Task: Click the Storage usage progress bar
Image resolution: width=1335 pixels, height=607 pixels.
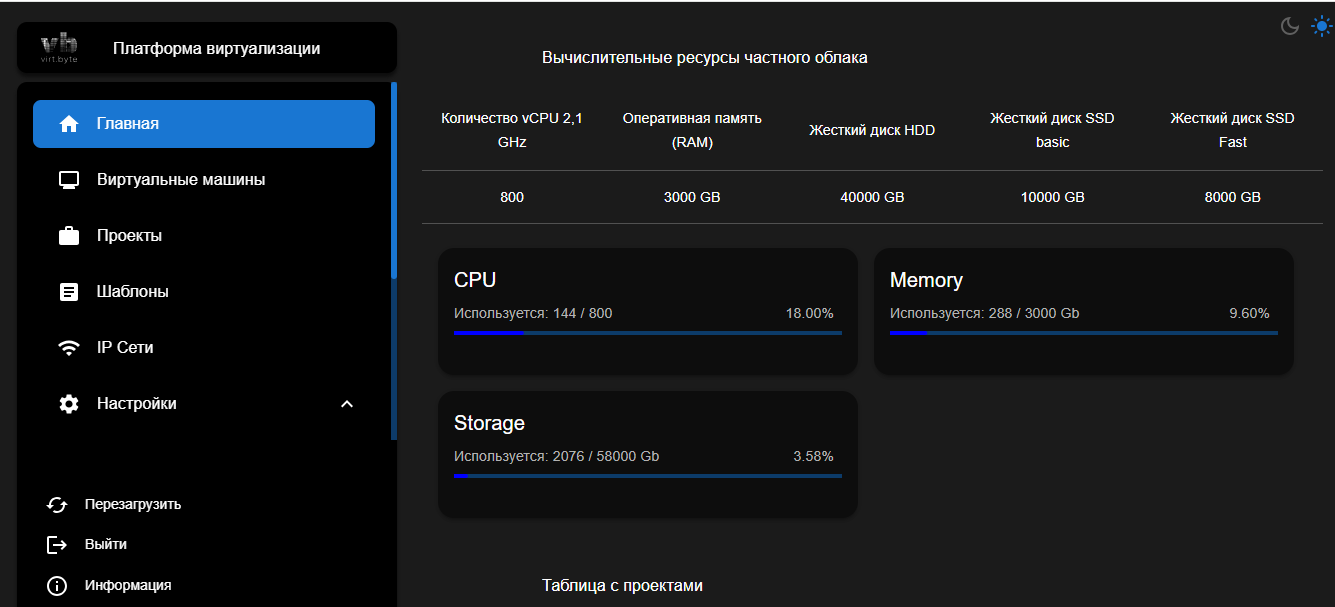Action: pyautogui.click(x=647, y=476)
